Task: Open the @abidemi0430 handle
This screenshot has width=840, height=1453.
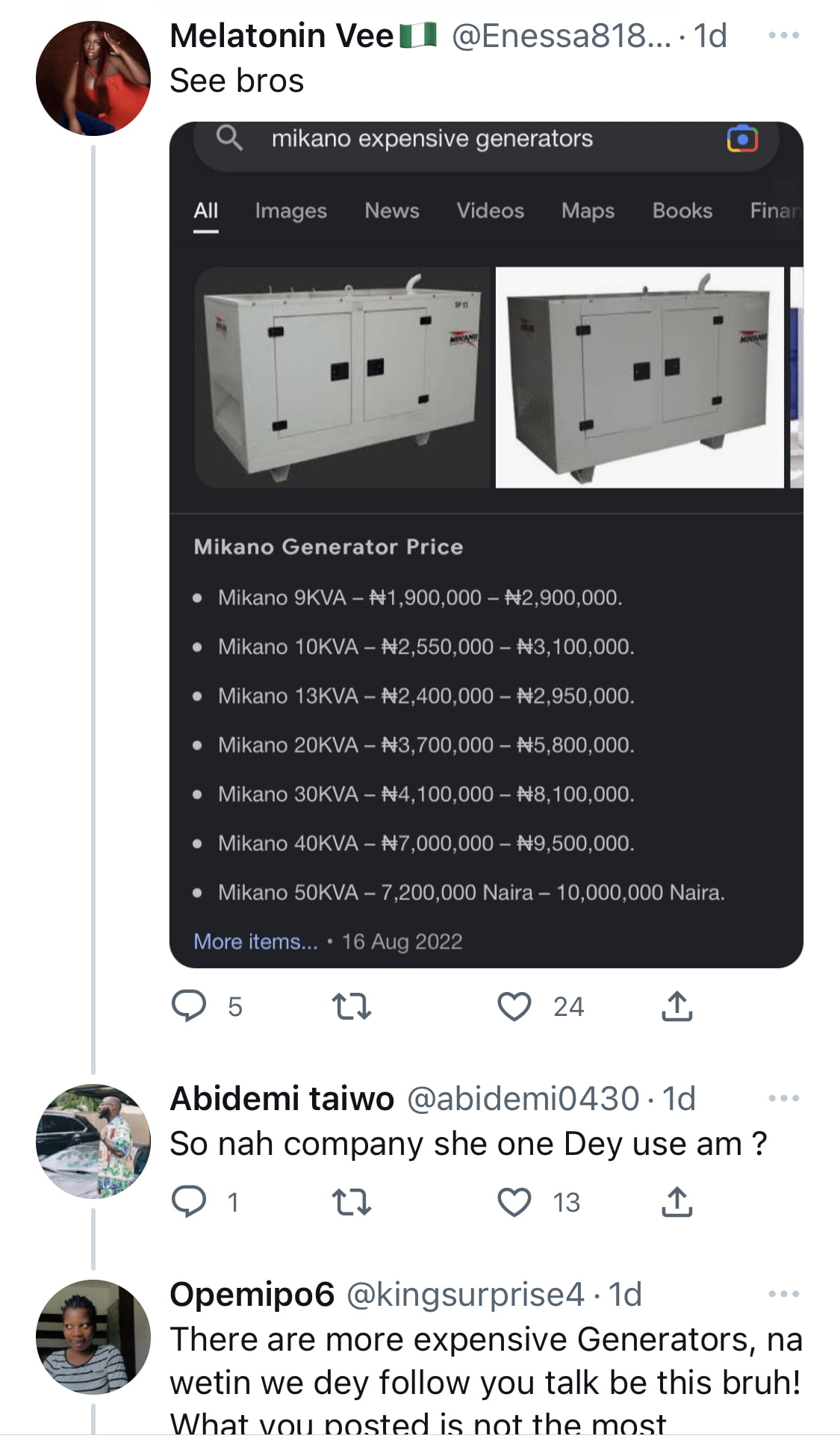Action: coord(523,1099)
